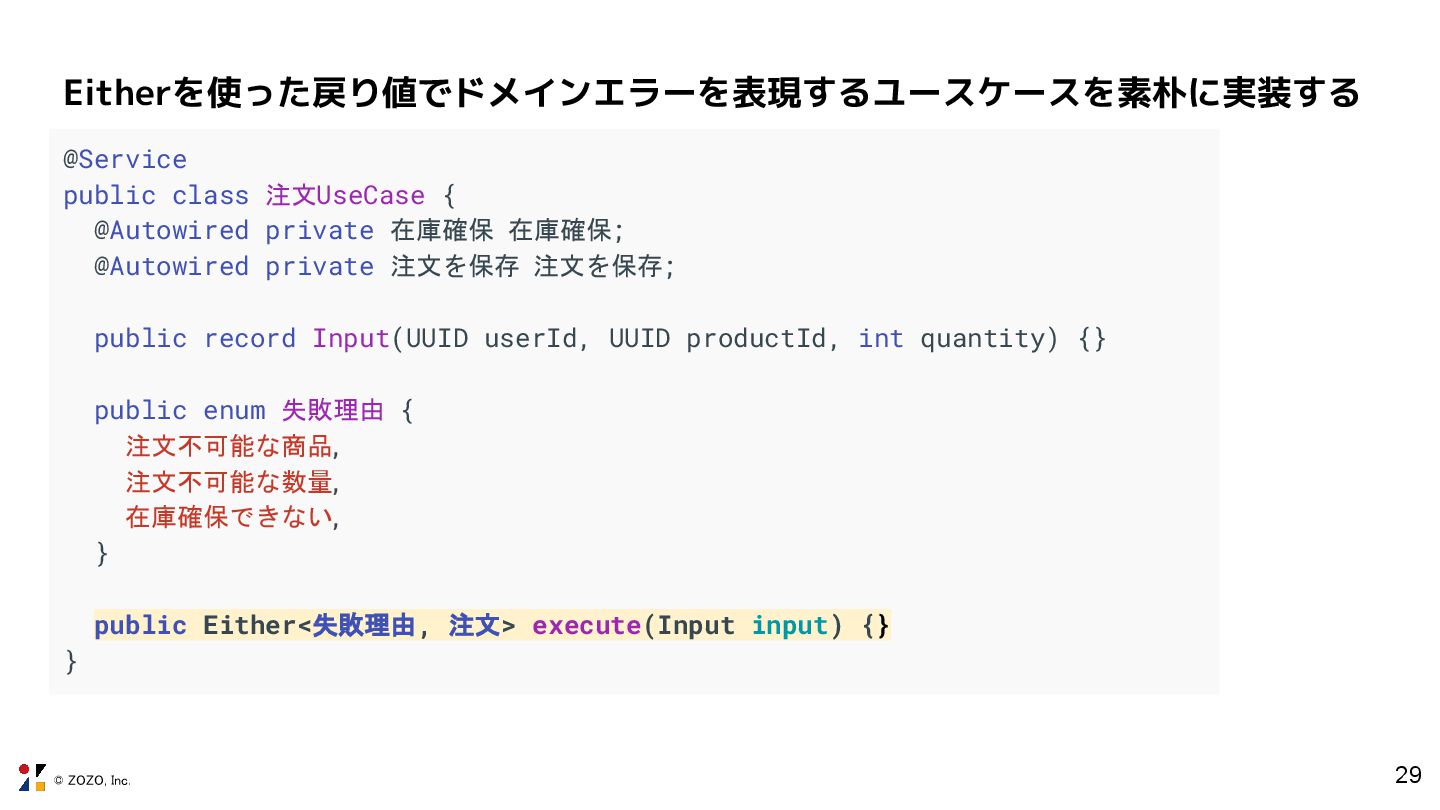Click the slide title starting with Either
The height and width of the screenshot is (810, 1440).
[x=711, y=94]
